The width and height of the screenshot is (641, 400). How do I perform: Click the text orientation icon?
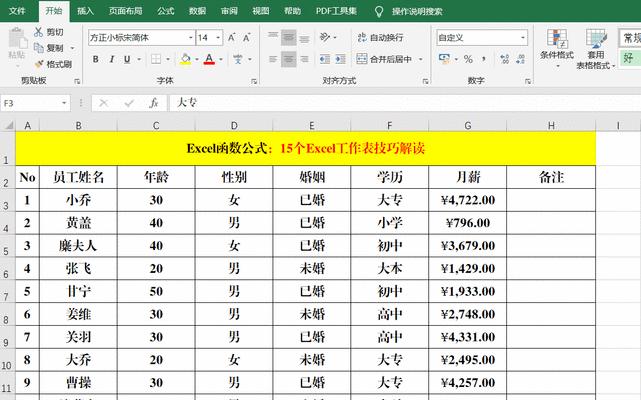[325, 37]
